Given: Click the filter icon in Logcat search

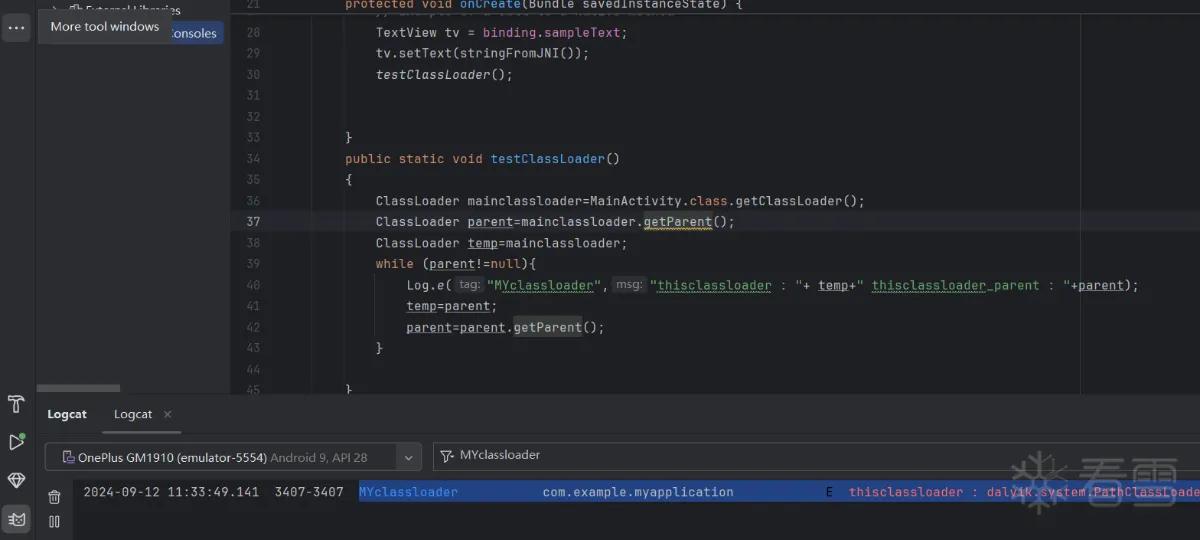Looking at the screenshot, I should [x=447, y=456].
